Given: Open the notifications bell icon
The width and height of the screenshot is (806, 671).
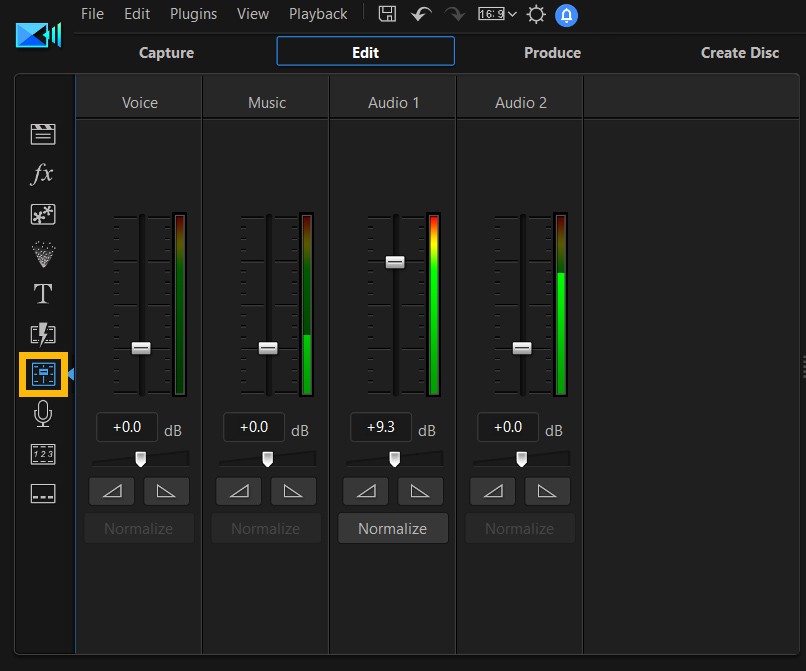Looking at the screenshot, I should 566,15.
